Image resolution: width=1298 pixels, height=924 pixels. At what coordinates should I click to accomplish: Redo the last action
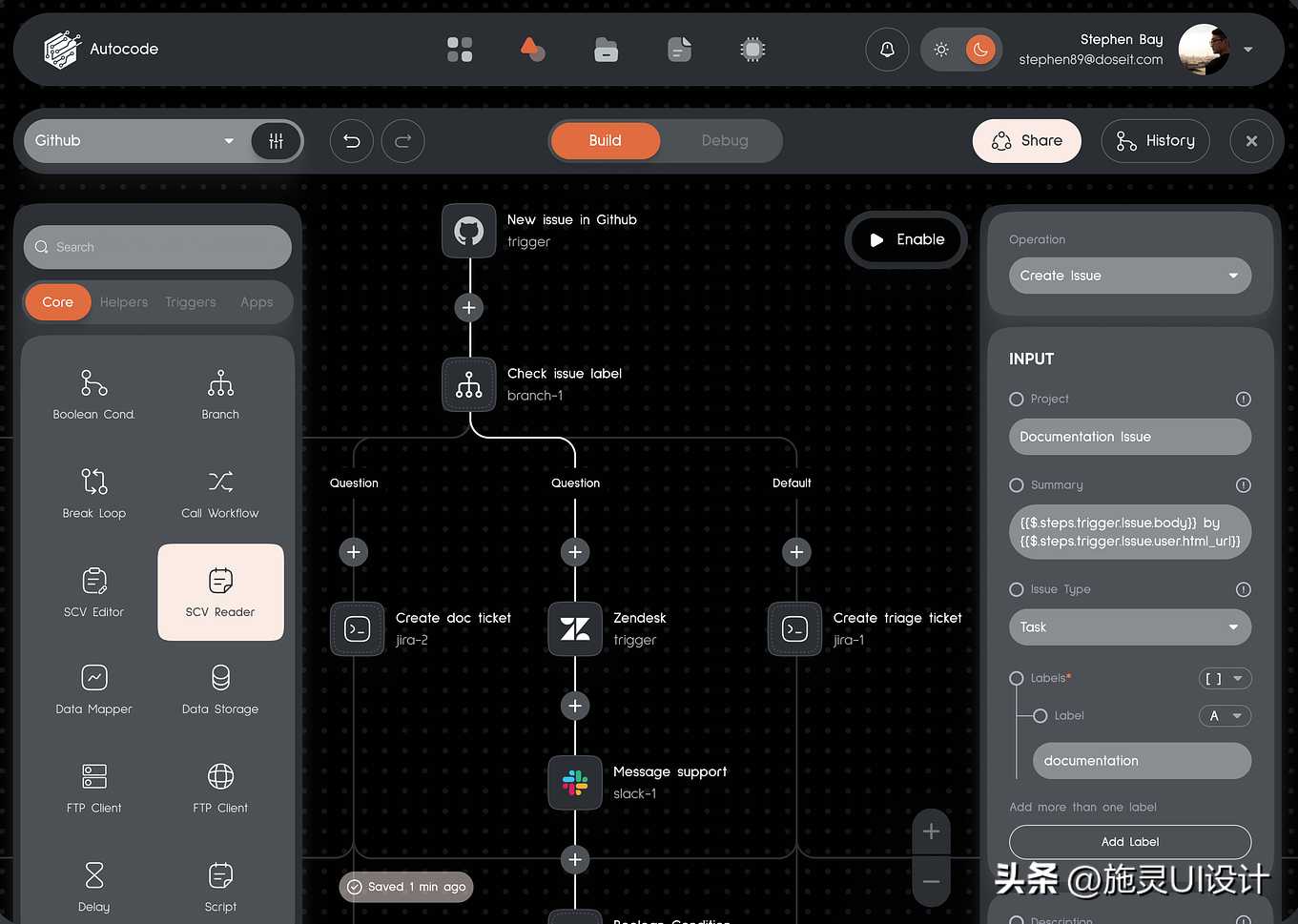pos(402,141)
